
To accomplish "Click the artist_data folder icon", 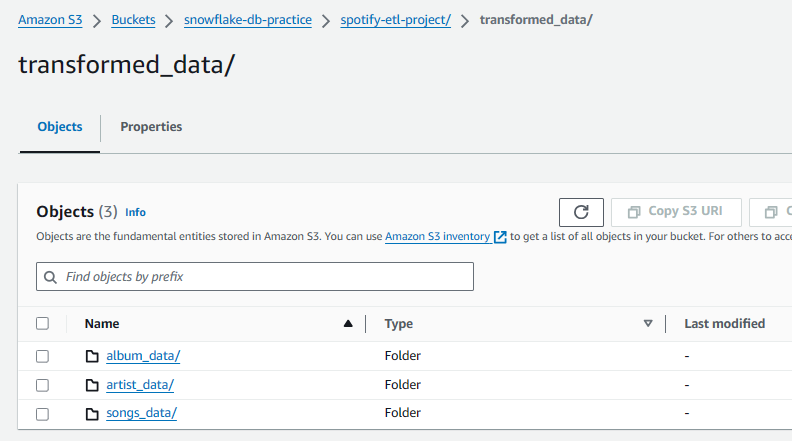I will pyautogui.click(x=92, y=385).
